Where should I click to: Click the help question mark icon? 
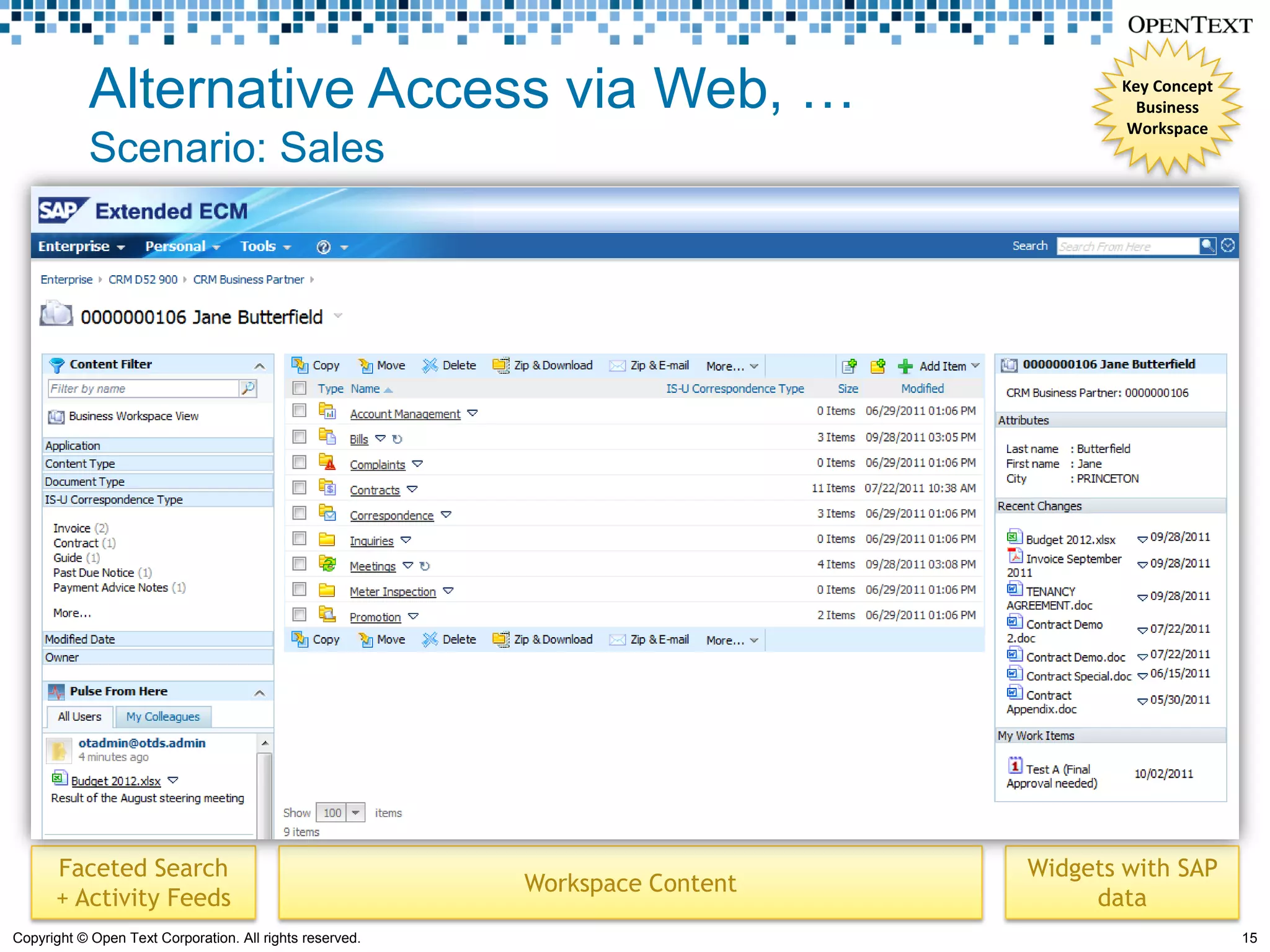click(323, 247)
